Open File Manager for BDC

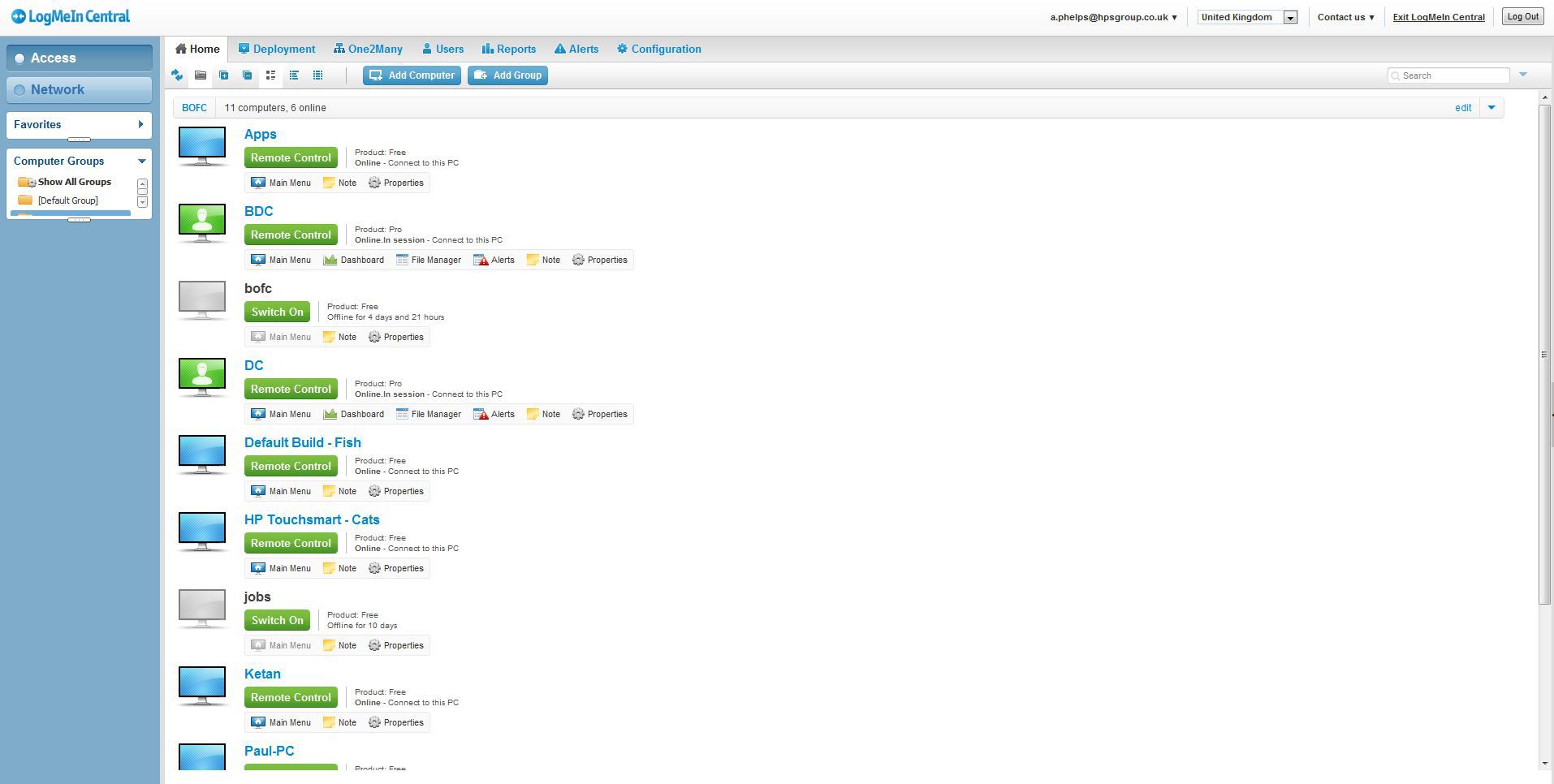coord(429,260)
